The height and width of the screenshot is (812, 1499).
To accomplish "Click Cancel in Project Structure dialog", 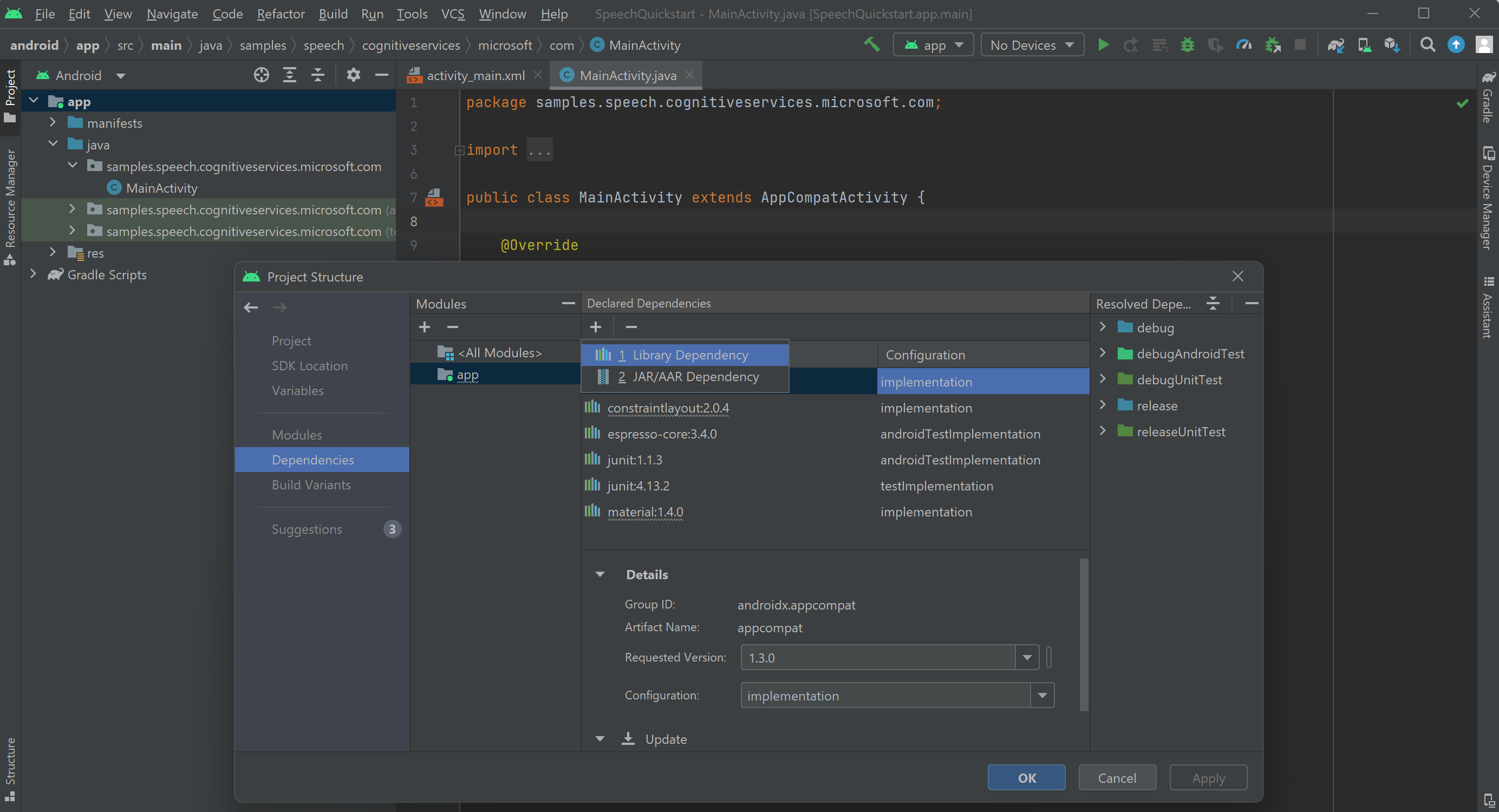I will pos(1116,778).
